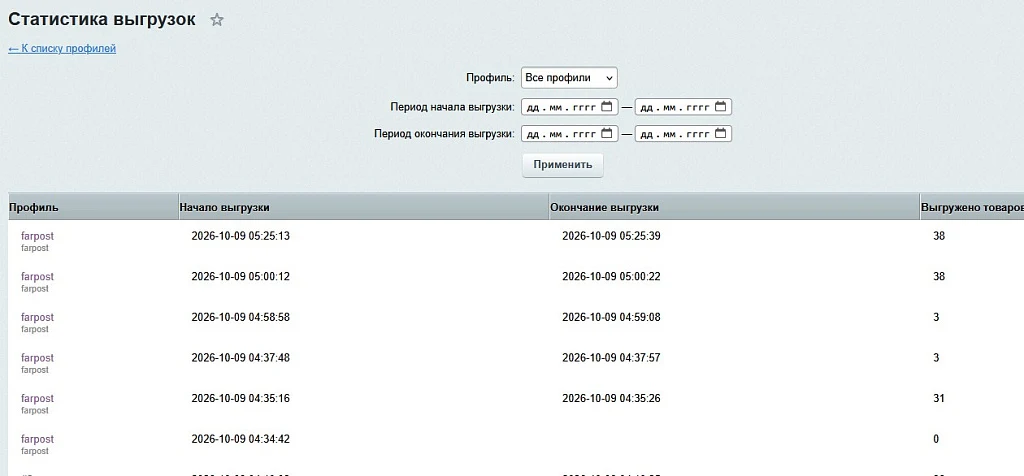Open the Профиль dropdown showing Все профили

569,78
